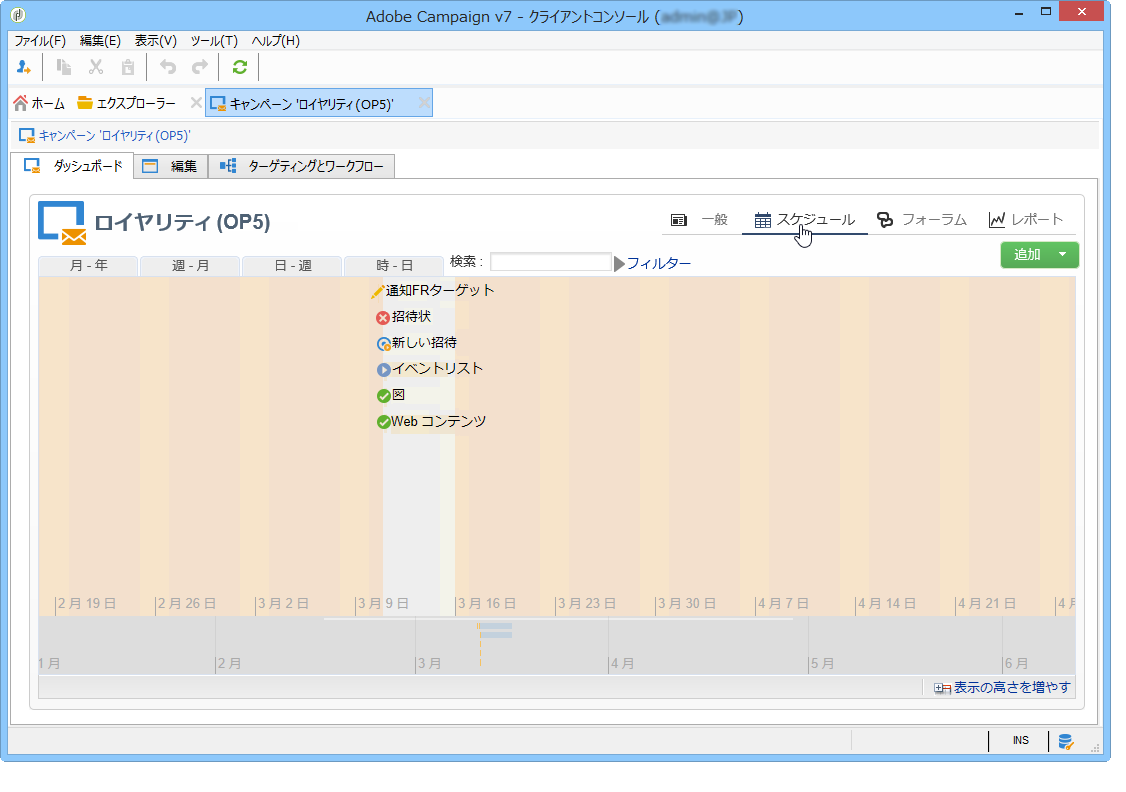Switch to the ダッシュボード tab
Viewport: 1126px width, 792px height.
click(73, 166)
